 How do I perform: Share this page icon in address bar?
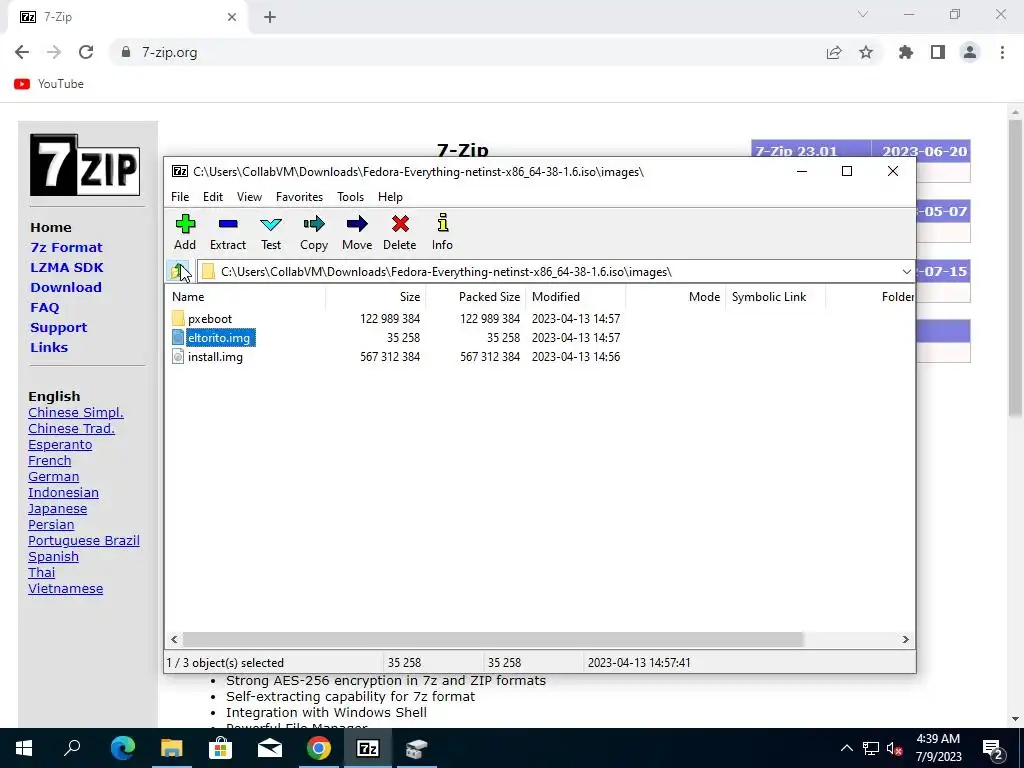coord(834,52)
